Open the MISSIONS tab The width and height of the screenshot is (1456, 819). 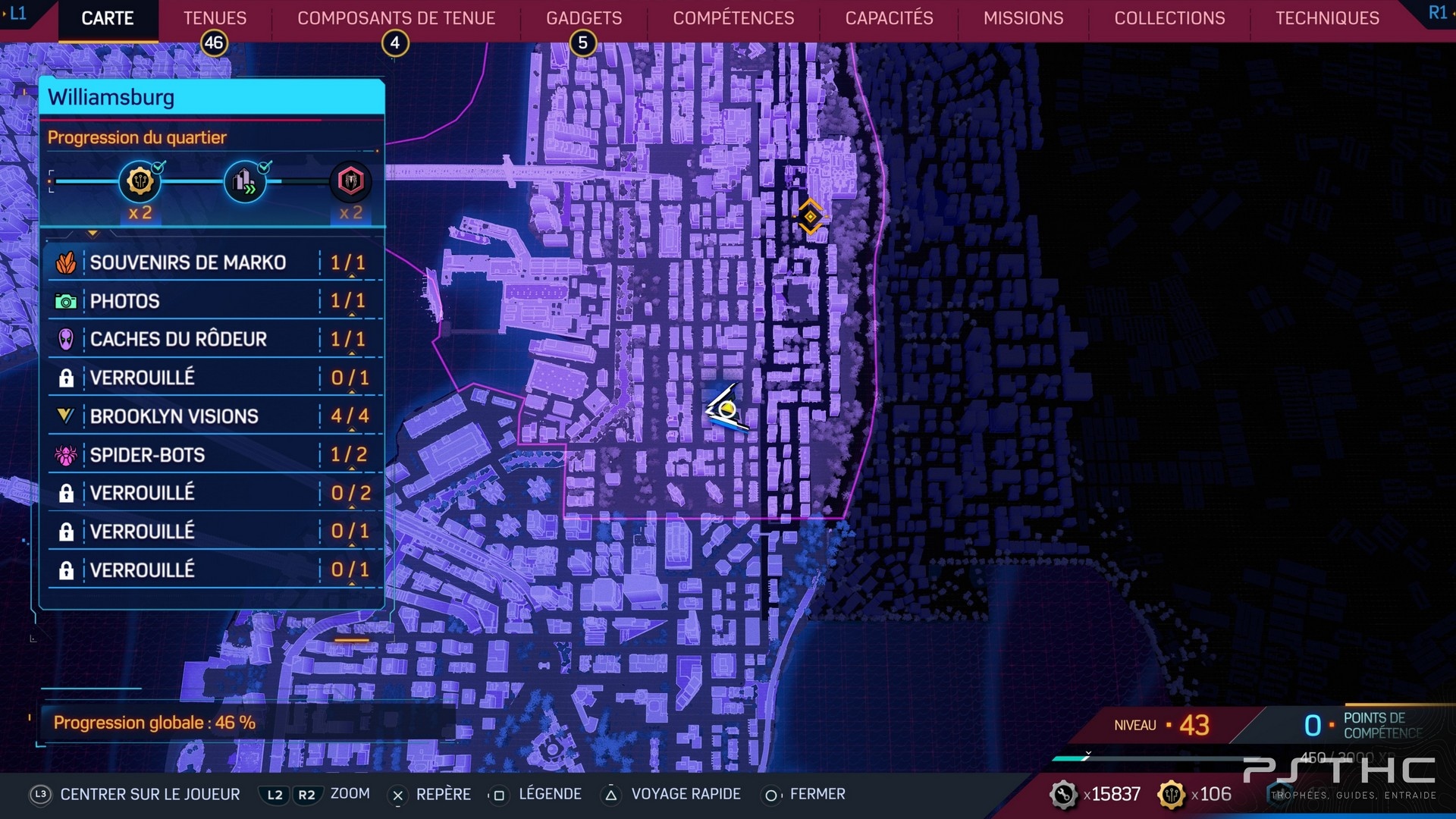tap(1023, 18)
